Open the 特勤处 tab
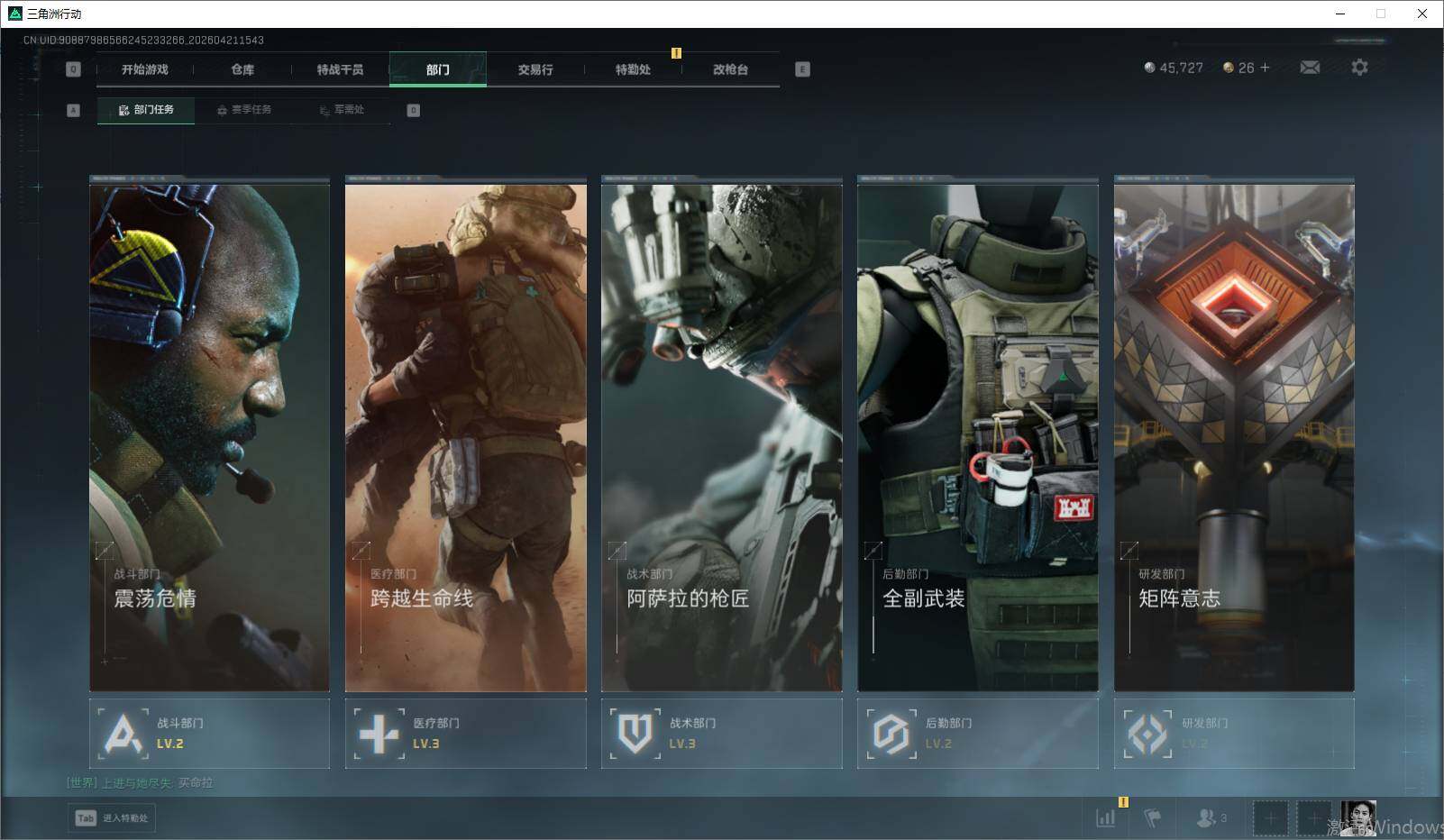The image size is (1444, 840). 633,69
